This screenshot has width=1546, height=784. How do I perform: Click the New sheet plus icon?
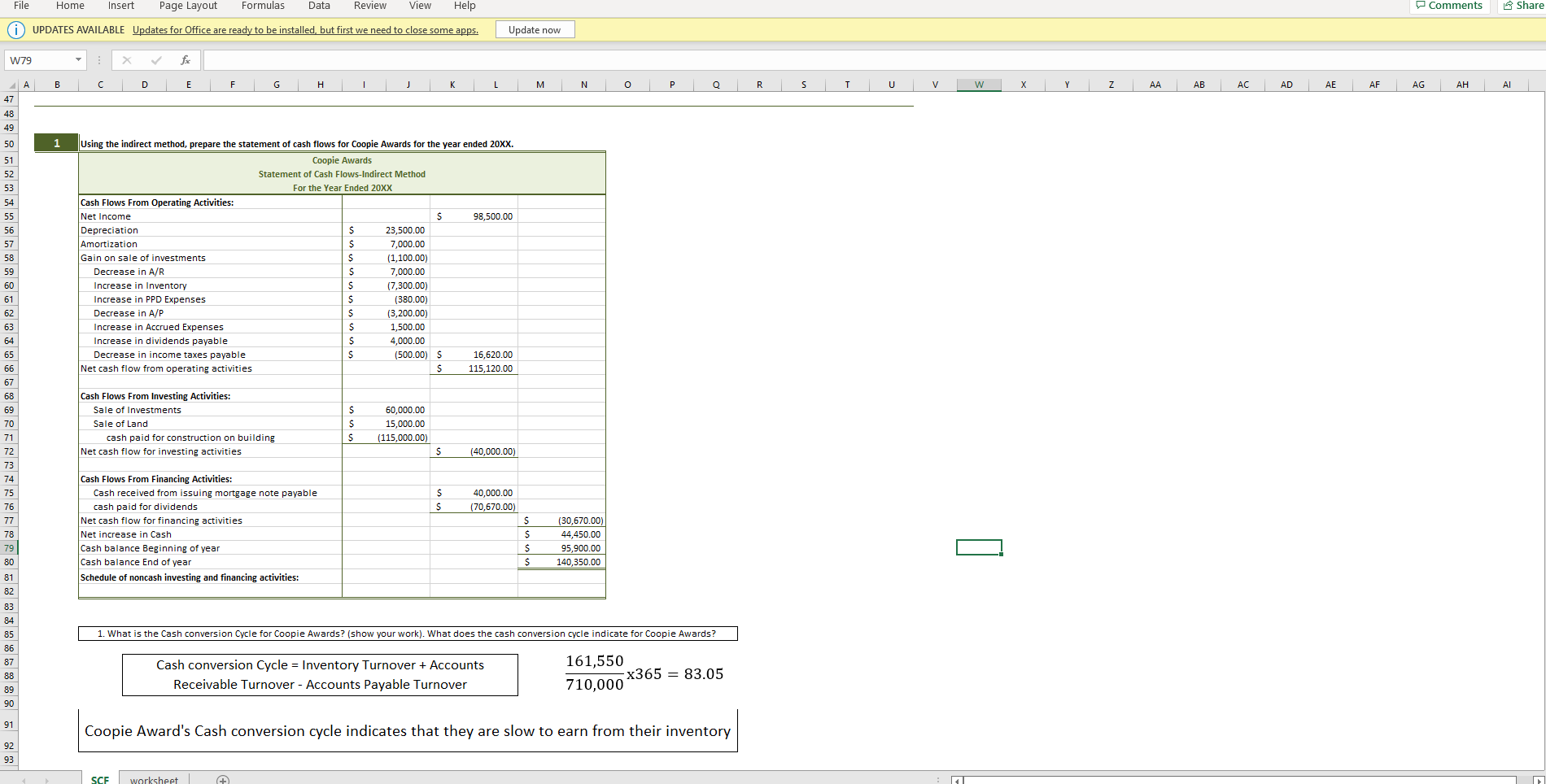point(223,779)
